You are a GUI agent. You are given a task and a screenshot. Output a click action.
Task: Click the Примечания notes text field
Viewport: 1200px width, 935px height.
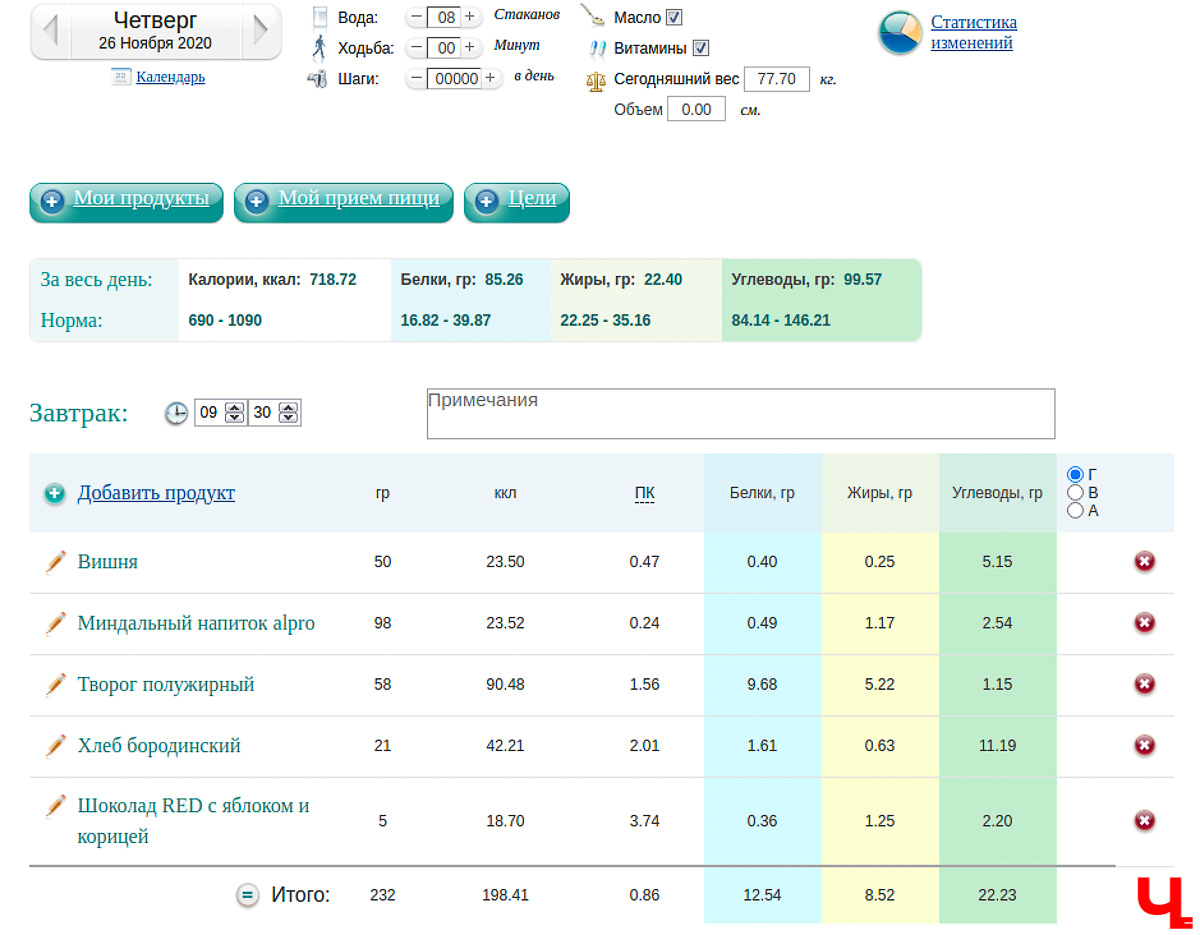coord(740,414)
